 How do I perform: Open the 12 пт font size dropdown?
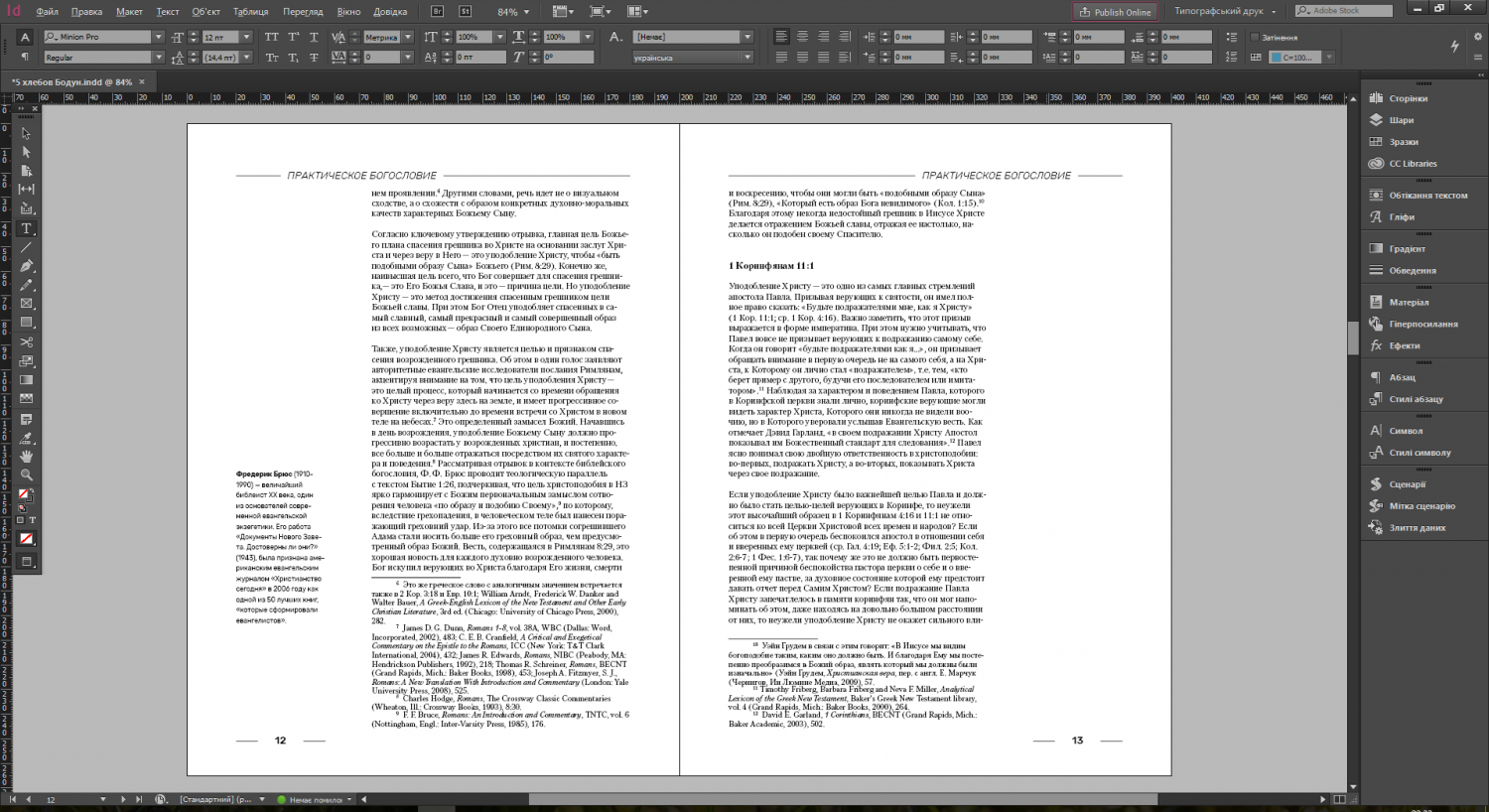click(x=247, y=37)
